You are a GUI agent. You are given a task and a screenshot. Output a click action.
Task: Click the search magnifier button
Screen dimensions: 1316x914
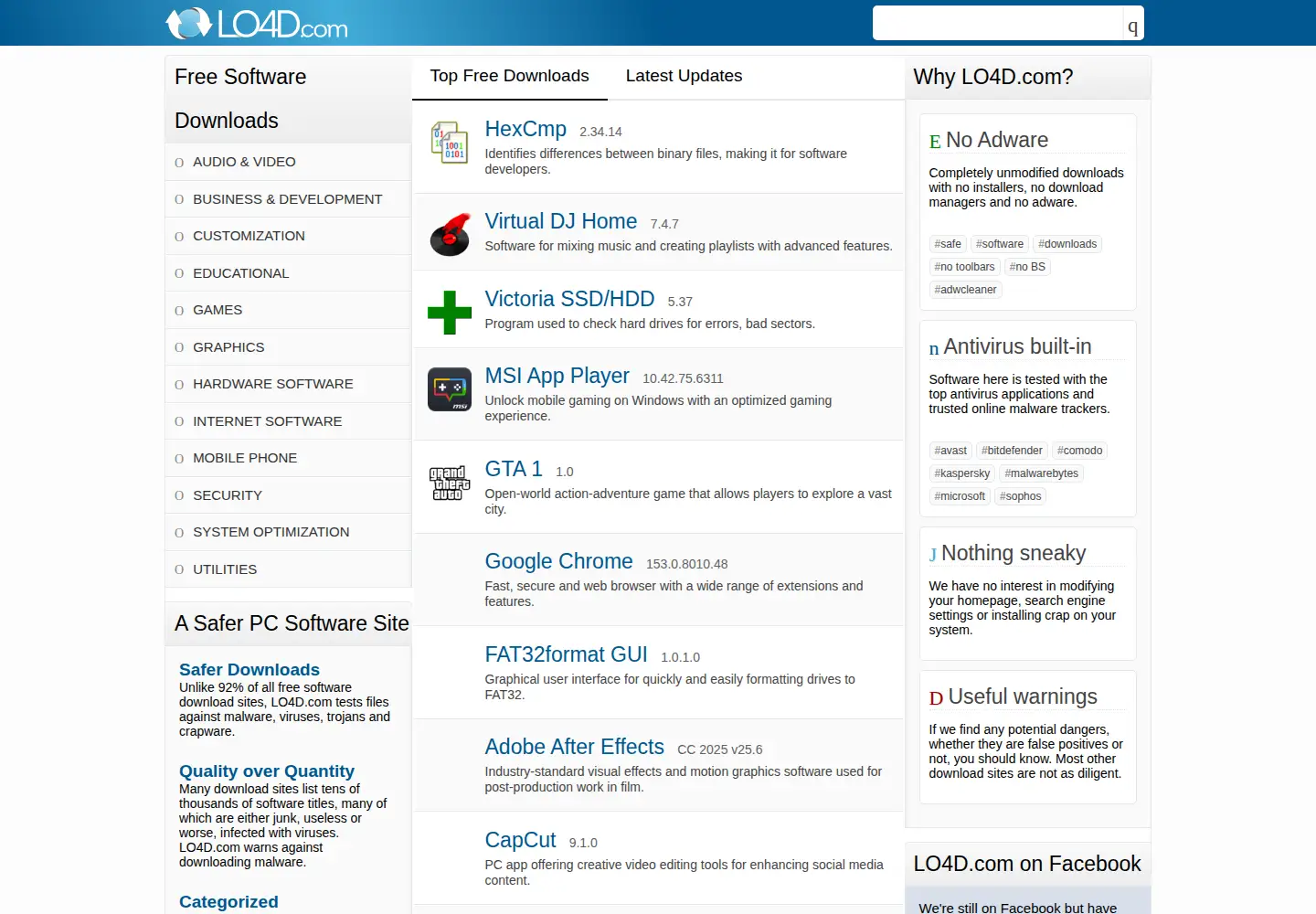click(1133, 24)
